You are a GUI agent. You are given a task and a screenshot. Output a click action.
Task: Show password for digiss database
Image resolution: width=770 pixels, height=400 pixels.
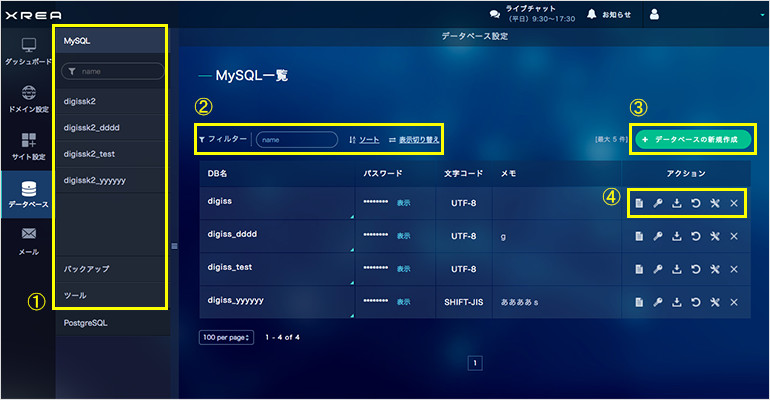403,204
